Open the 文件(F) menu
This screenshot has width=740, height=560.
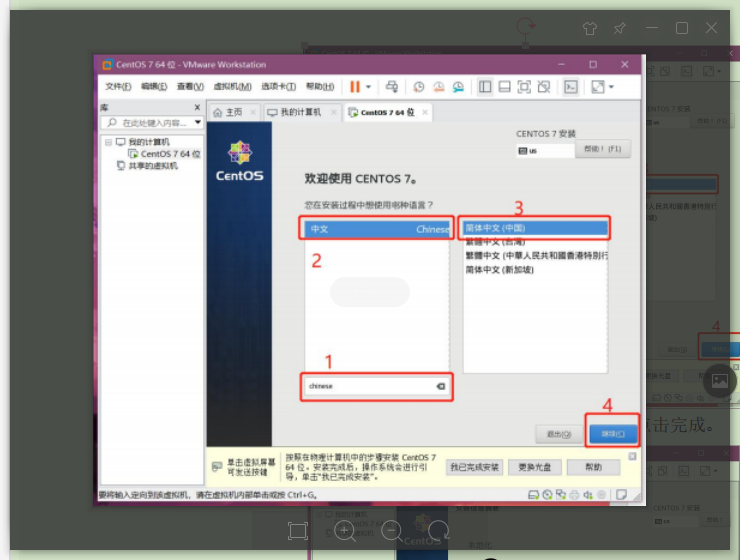click(x=118, y=86)
